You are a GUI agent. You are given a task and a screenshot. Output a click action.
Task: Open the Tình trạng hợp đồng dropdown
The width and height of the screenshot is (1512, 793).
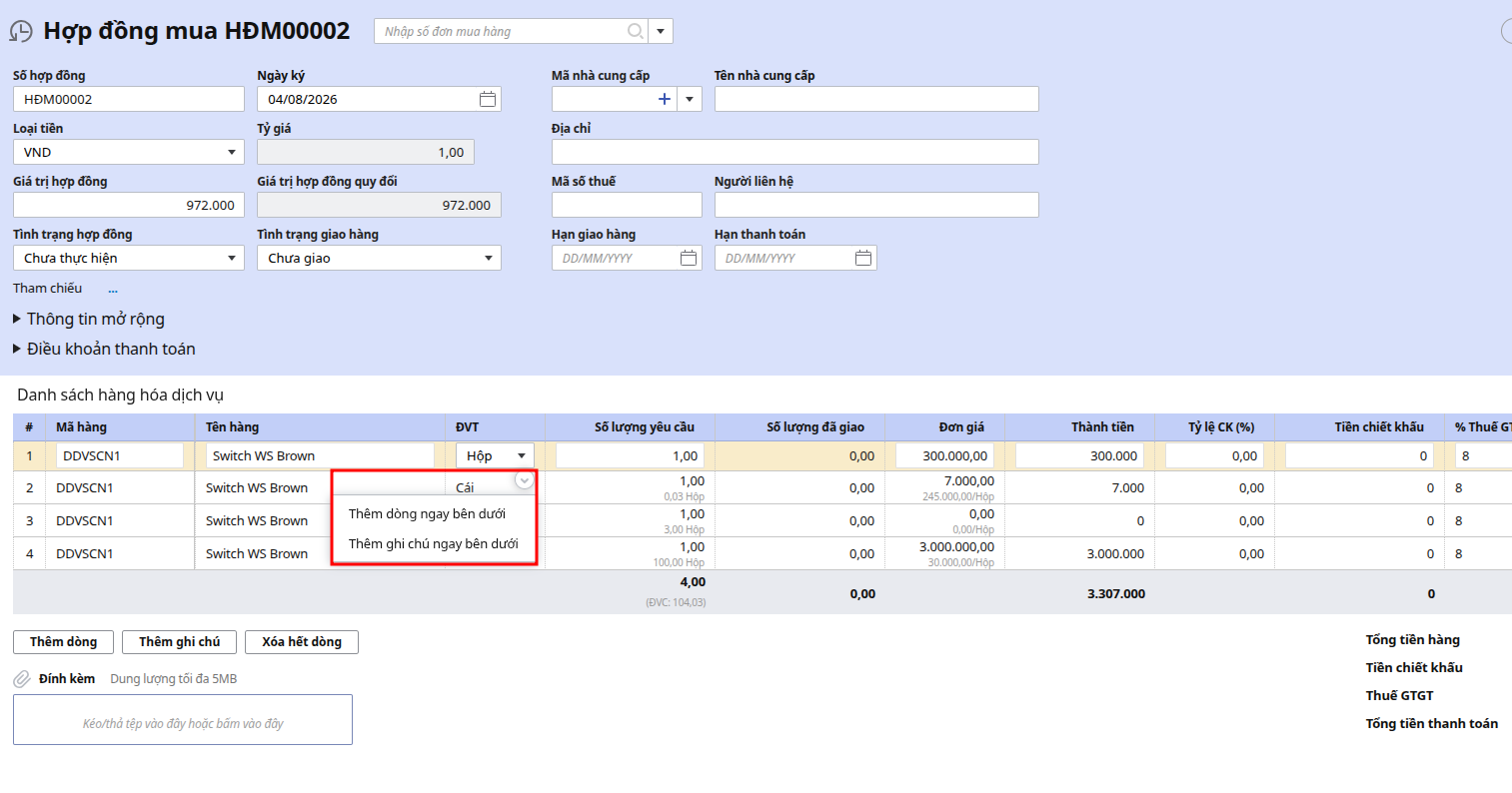(129, 258)
